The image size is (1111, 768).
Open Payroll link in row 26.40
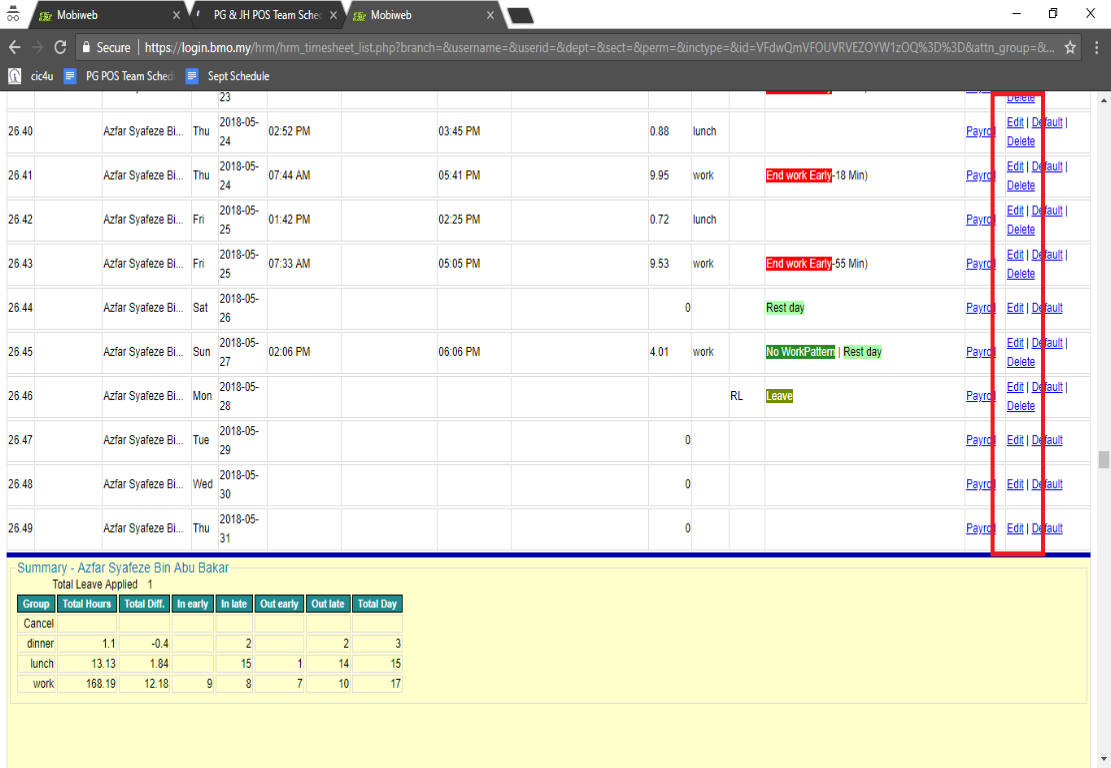981,131
